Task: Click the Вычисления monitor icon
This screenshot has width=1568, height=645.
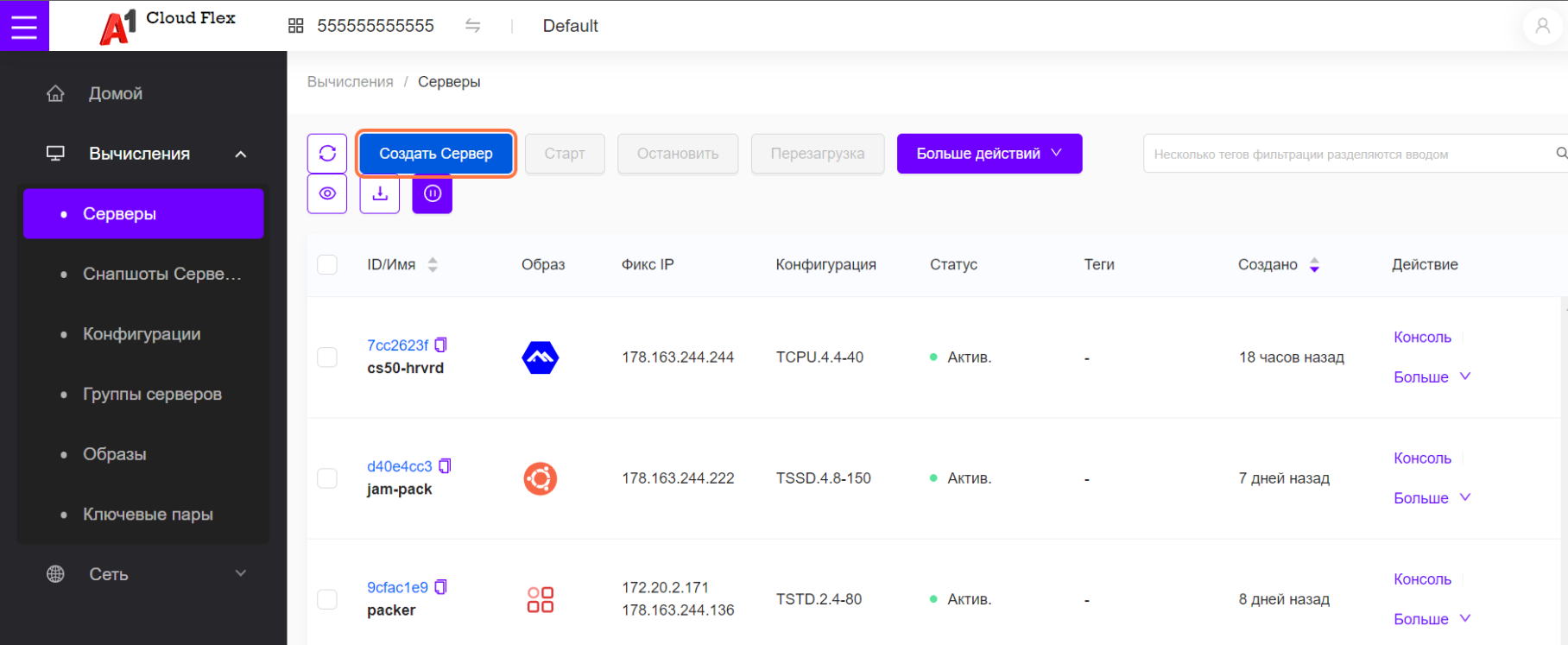Action: [55, 154]
